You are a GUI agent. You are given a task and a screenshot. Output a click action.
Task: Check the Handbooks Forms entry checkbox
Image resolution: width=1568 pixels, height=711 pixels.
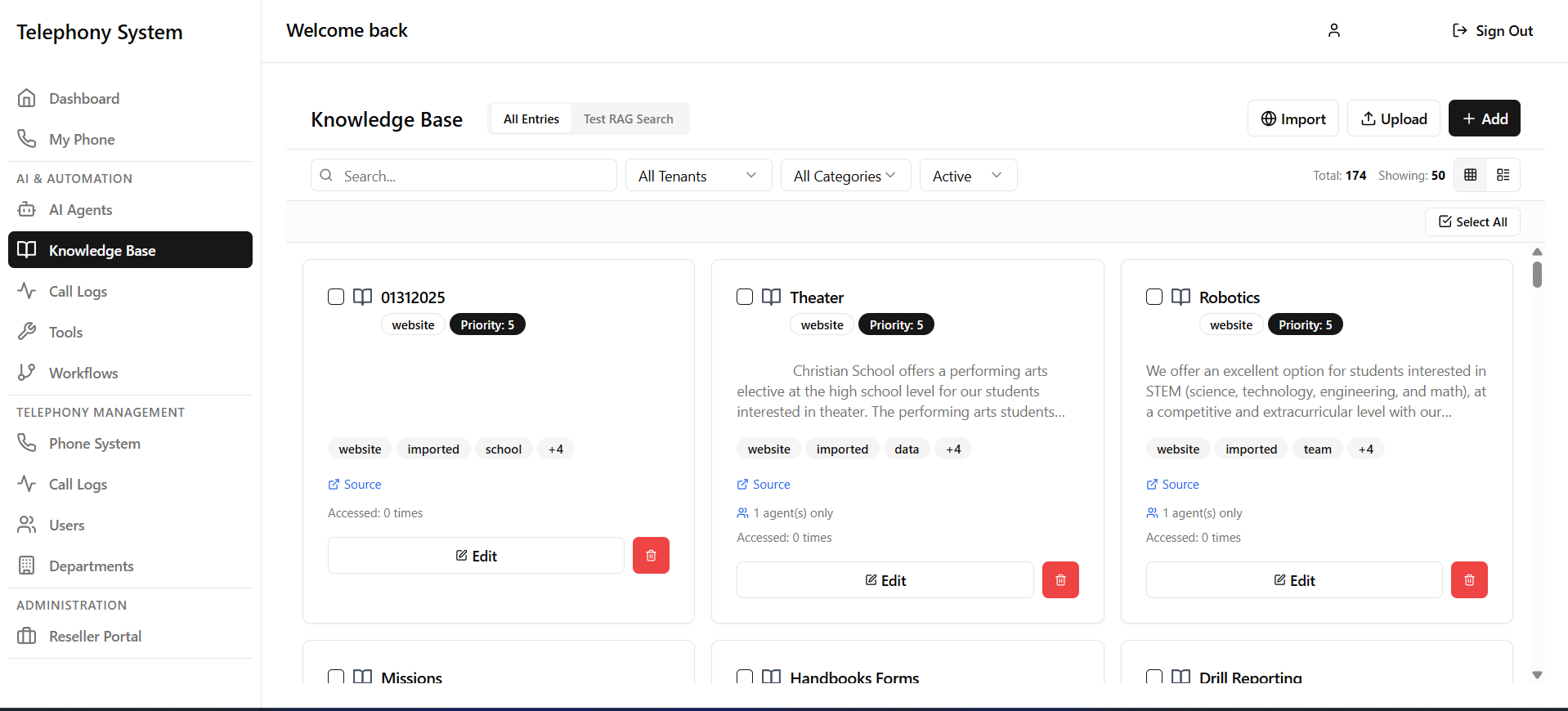coord(745,677)
